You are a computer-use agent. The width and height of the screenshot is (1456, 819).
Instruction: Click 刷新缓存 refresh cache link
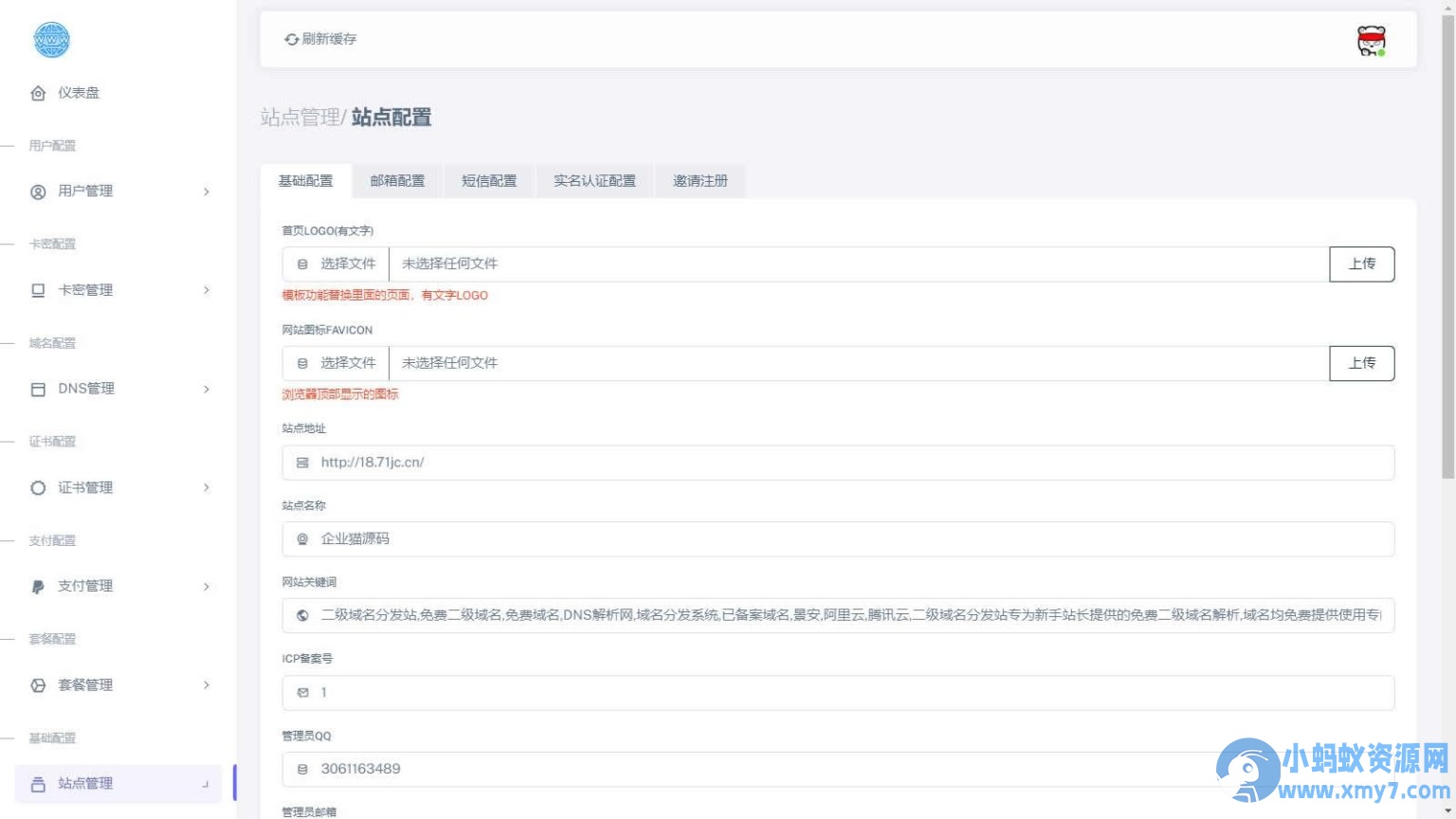point(320,39)
